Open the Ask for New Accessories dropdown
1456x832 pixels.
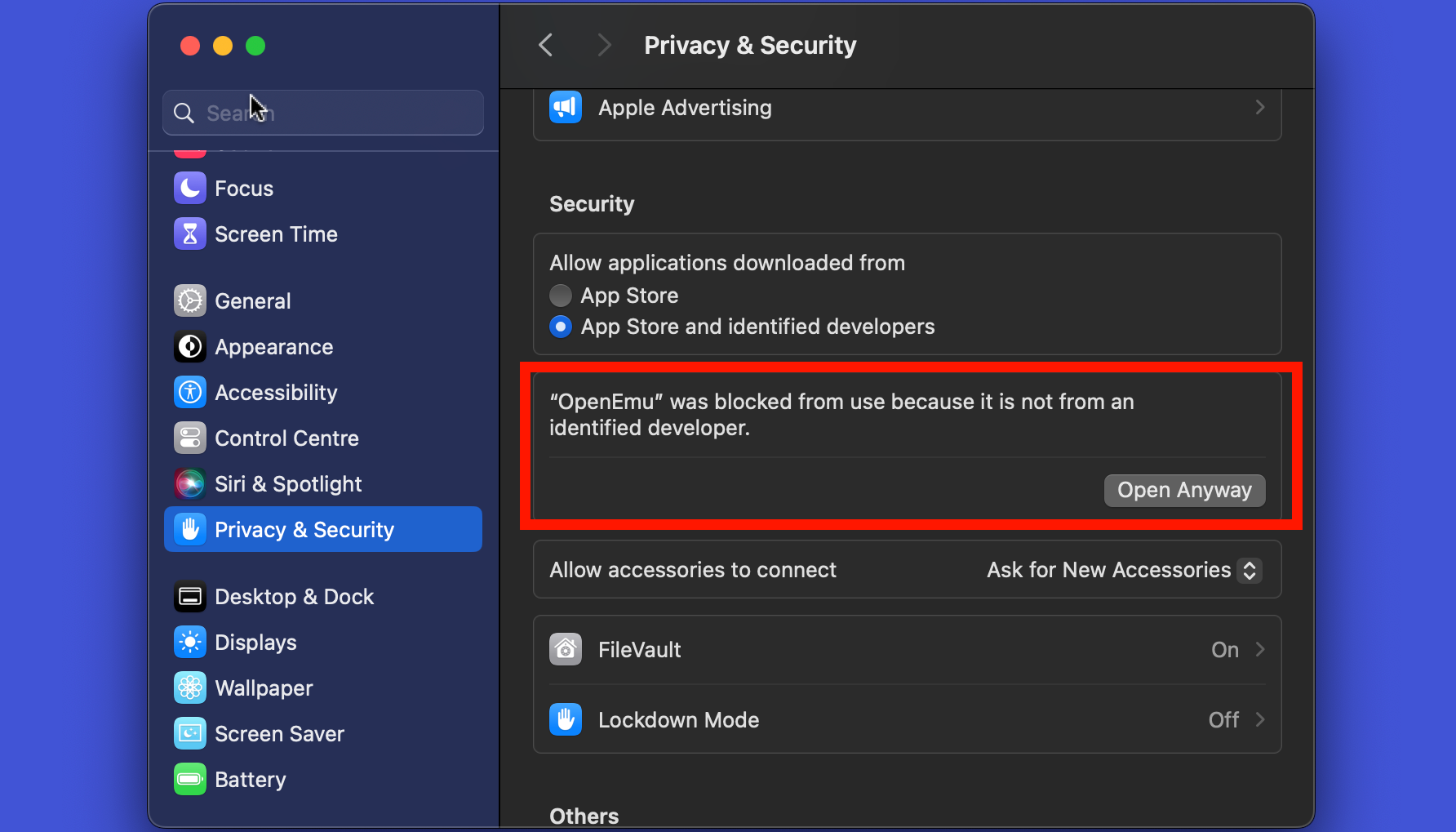click(1124, 570)
